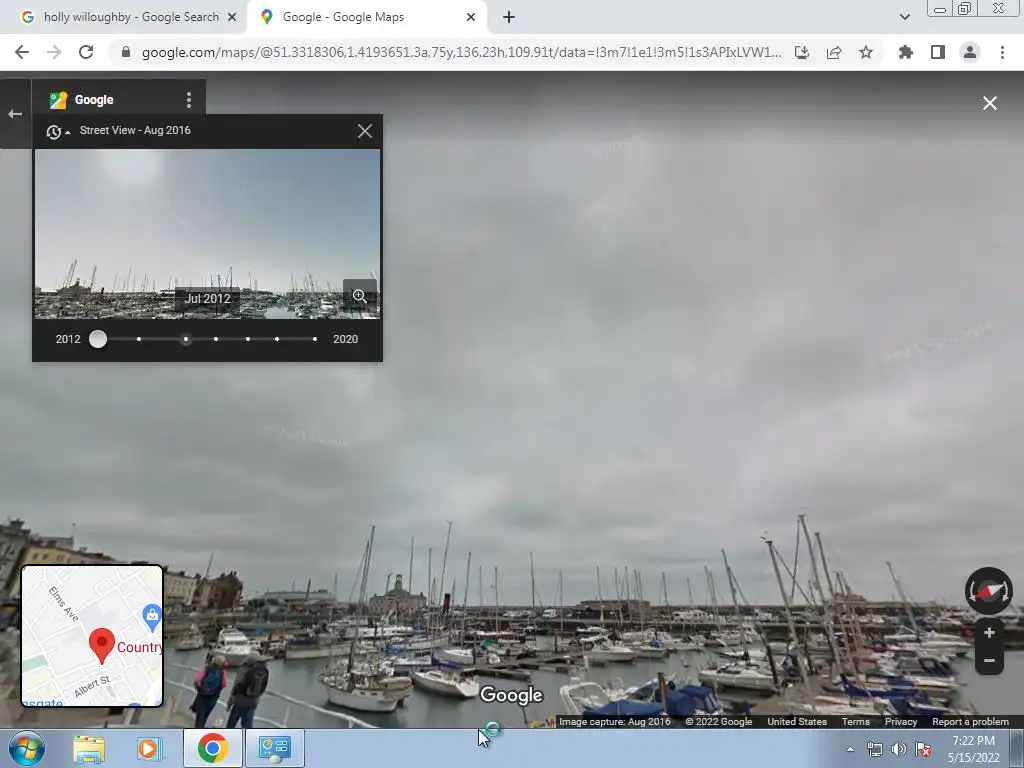
Task: Select the sixth timeline date marker
Action: 277,339
